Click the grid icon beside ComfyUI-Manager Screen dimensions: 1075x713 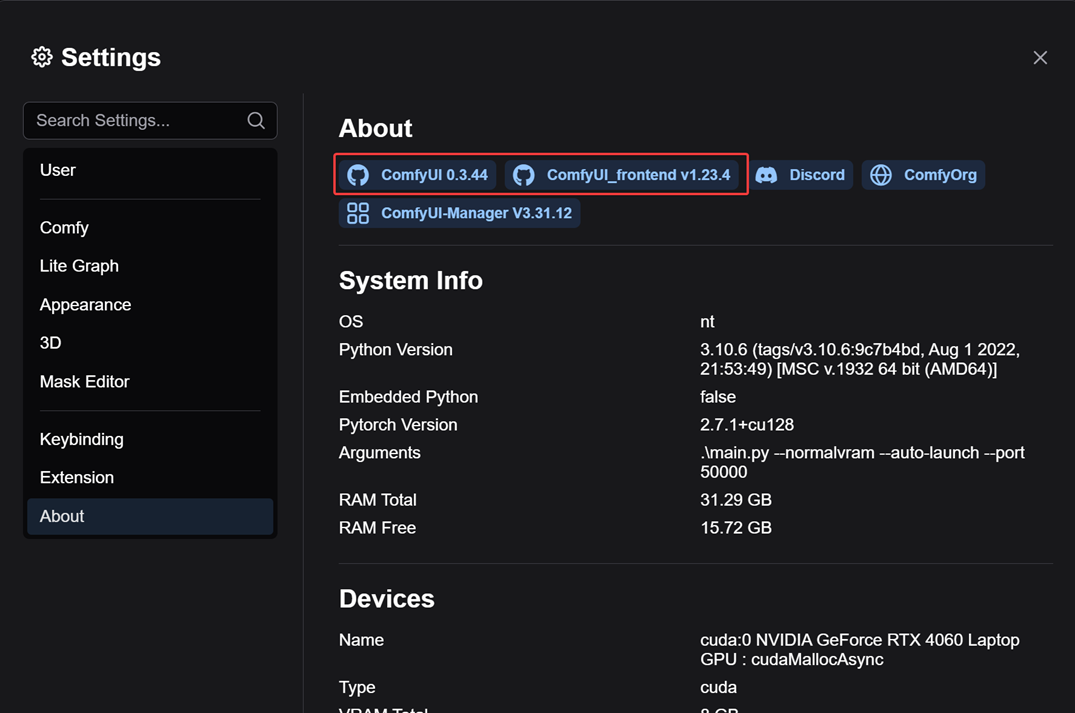coord(358,213)
